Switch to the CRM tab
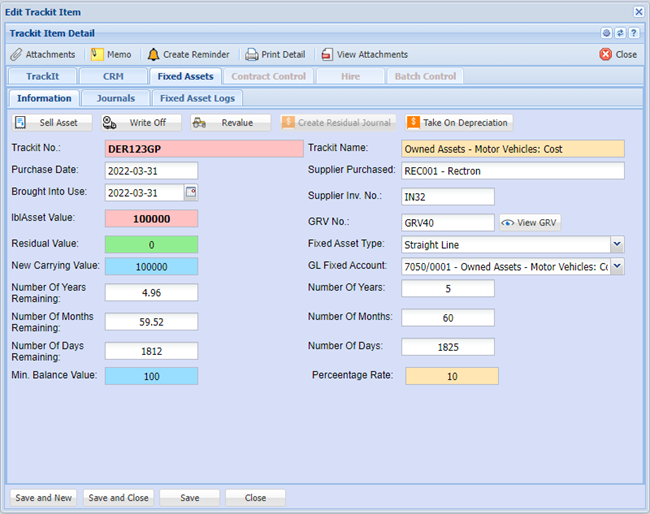The height and width of the screenshot is (514, 650). pyautogui.click(x=112, y=76)
